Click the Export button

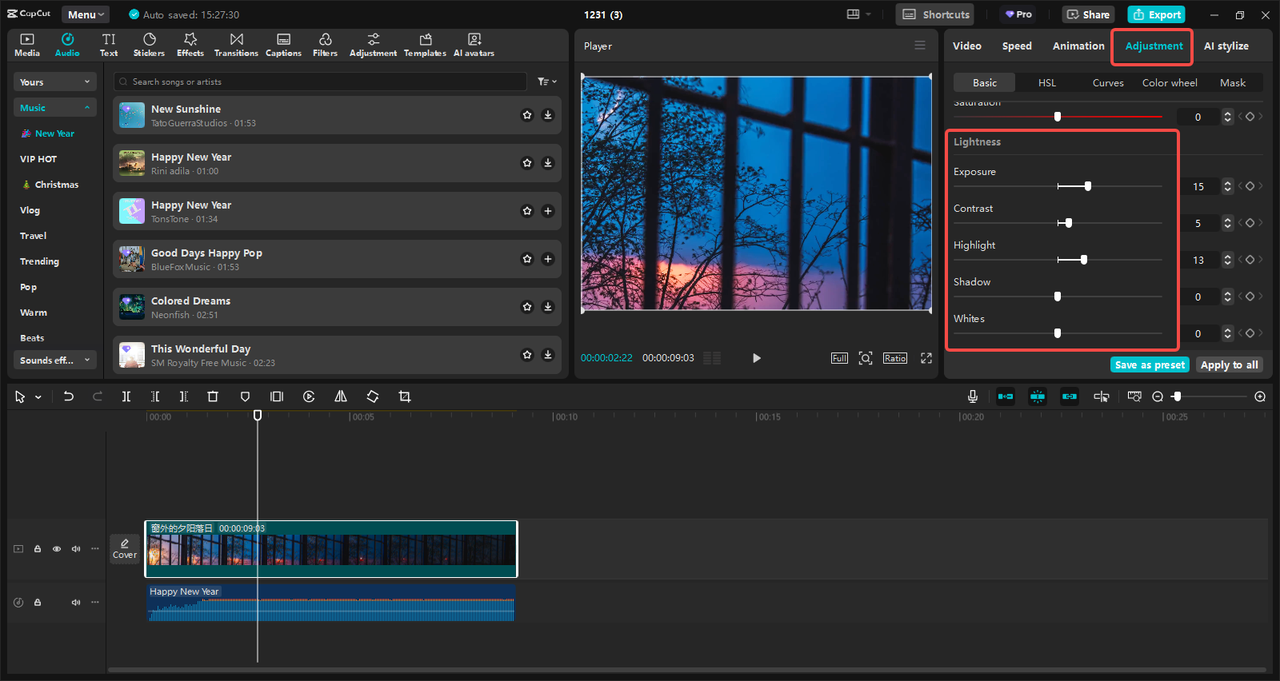[x=1156, y=15]
